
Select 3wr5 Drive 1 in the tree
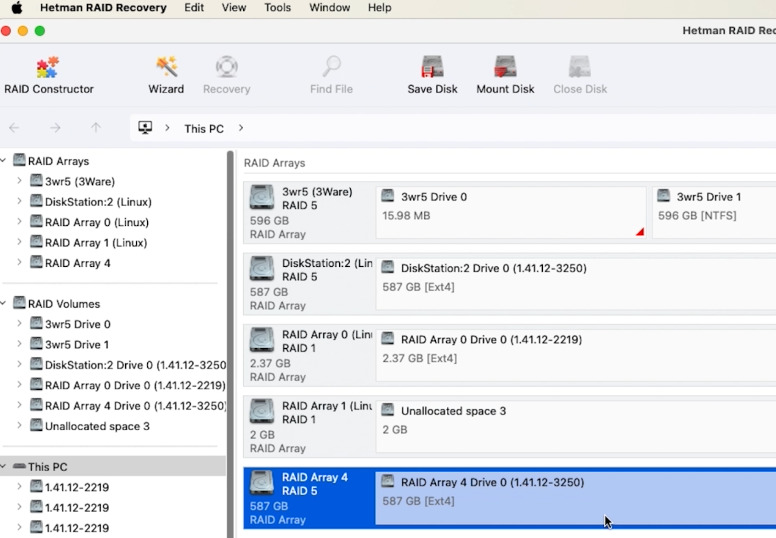[77, 344]
